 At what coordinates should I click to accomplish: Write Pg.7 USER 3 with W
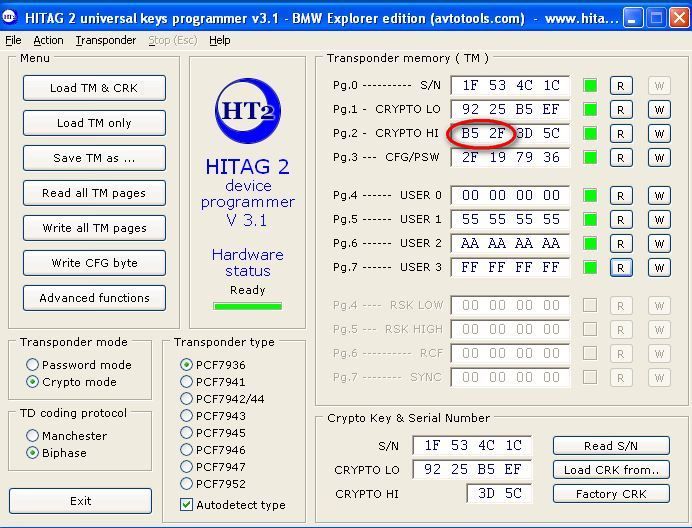click(x=659, y=268)
